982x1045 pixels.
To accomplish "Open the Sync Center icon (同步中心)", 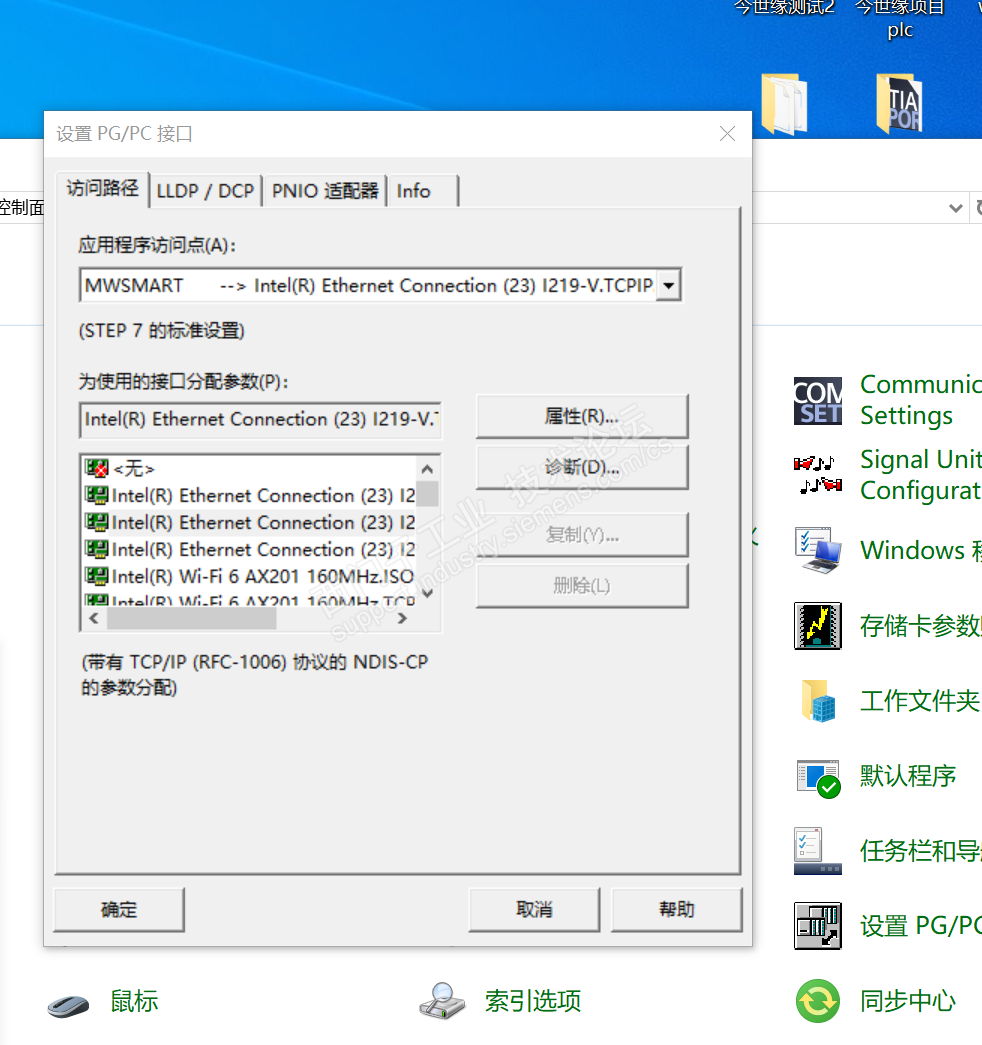I will click(817, 1000).
